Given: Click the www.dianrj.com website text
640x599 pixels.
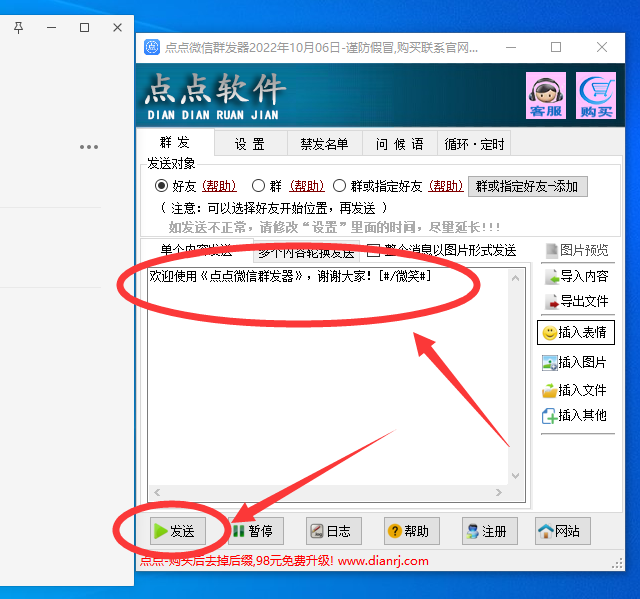Looking at the screenshot, I should point(383,561).
